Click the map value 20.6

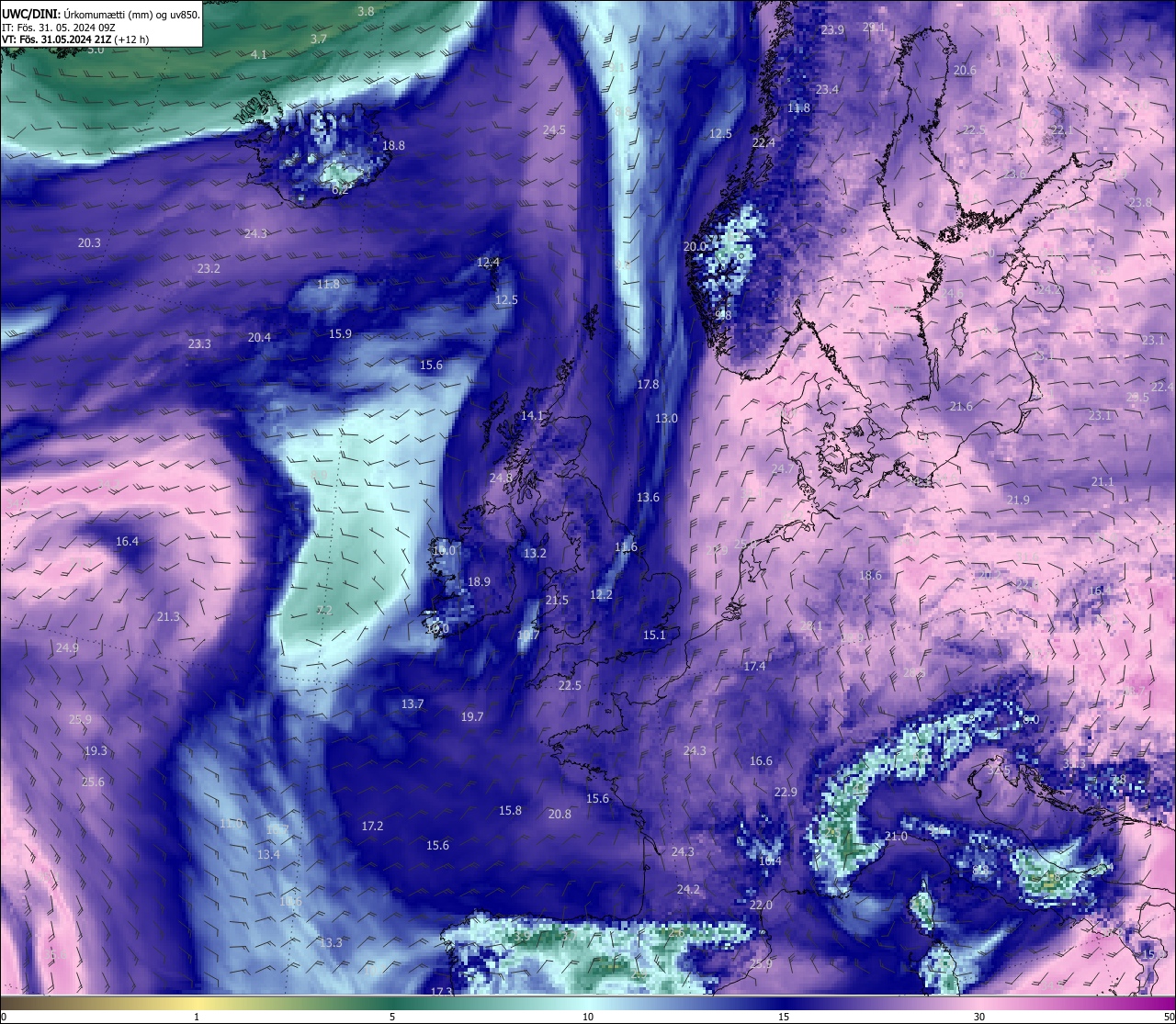coord(965,70)
